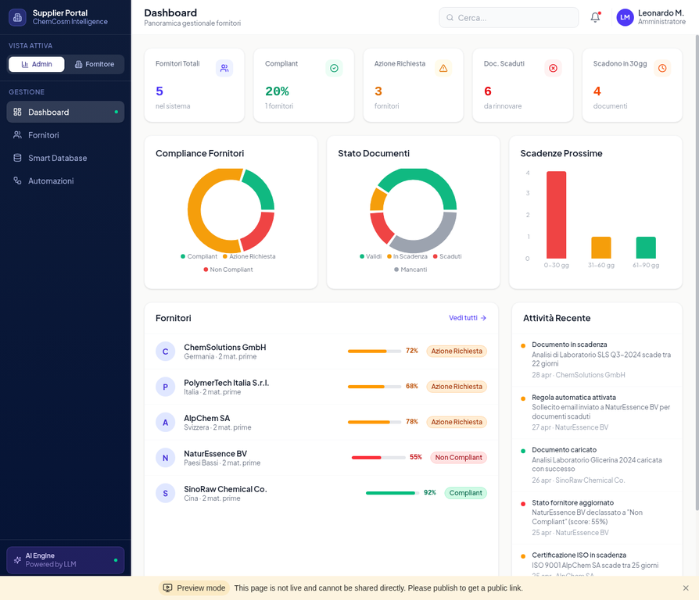Click the page vertical scrollbar
The image size is (699, 600).
[697, 273]
